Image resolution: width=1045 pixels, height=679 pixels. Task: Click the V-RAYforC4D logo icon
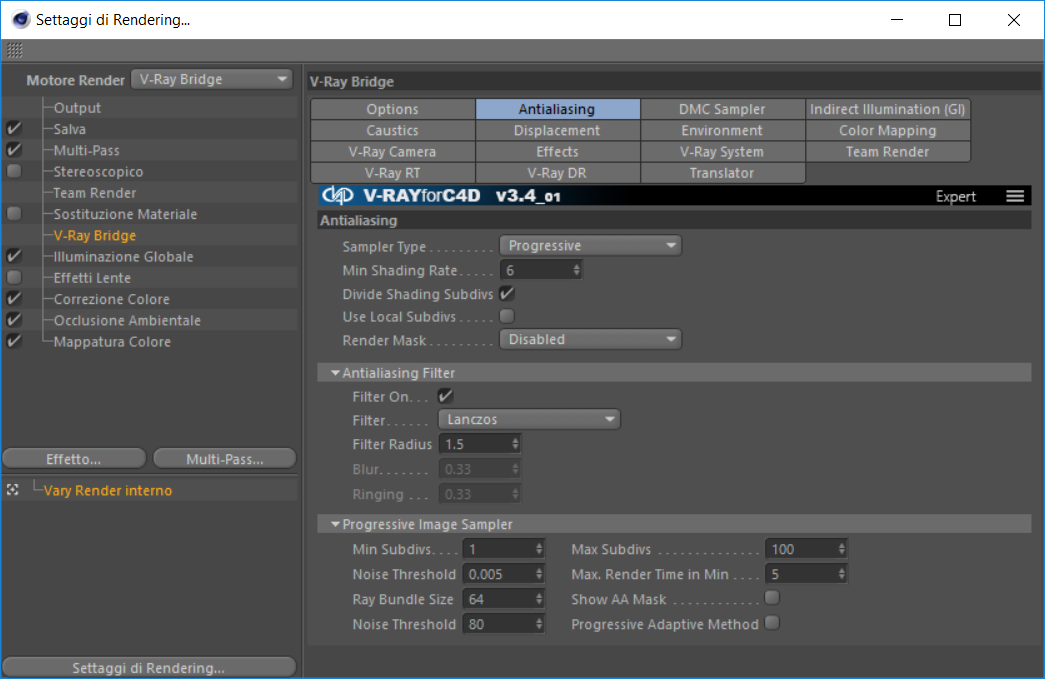(337, 195)
